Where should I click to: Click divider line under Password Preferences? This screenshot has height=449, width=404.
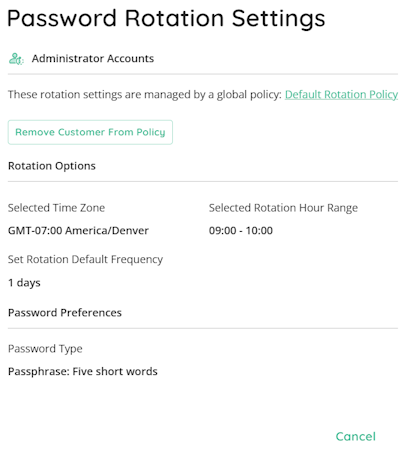click(x=203, y=328)
